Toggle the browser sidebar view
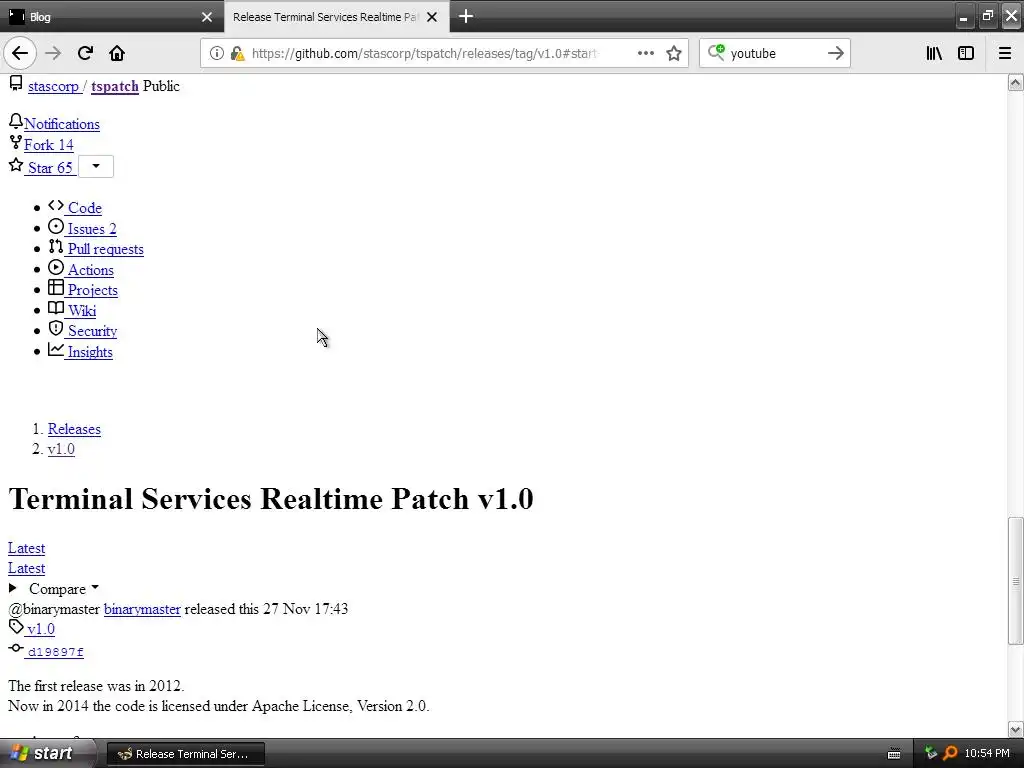 pos(966,53)
